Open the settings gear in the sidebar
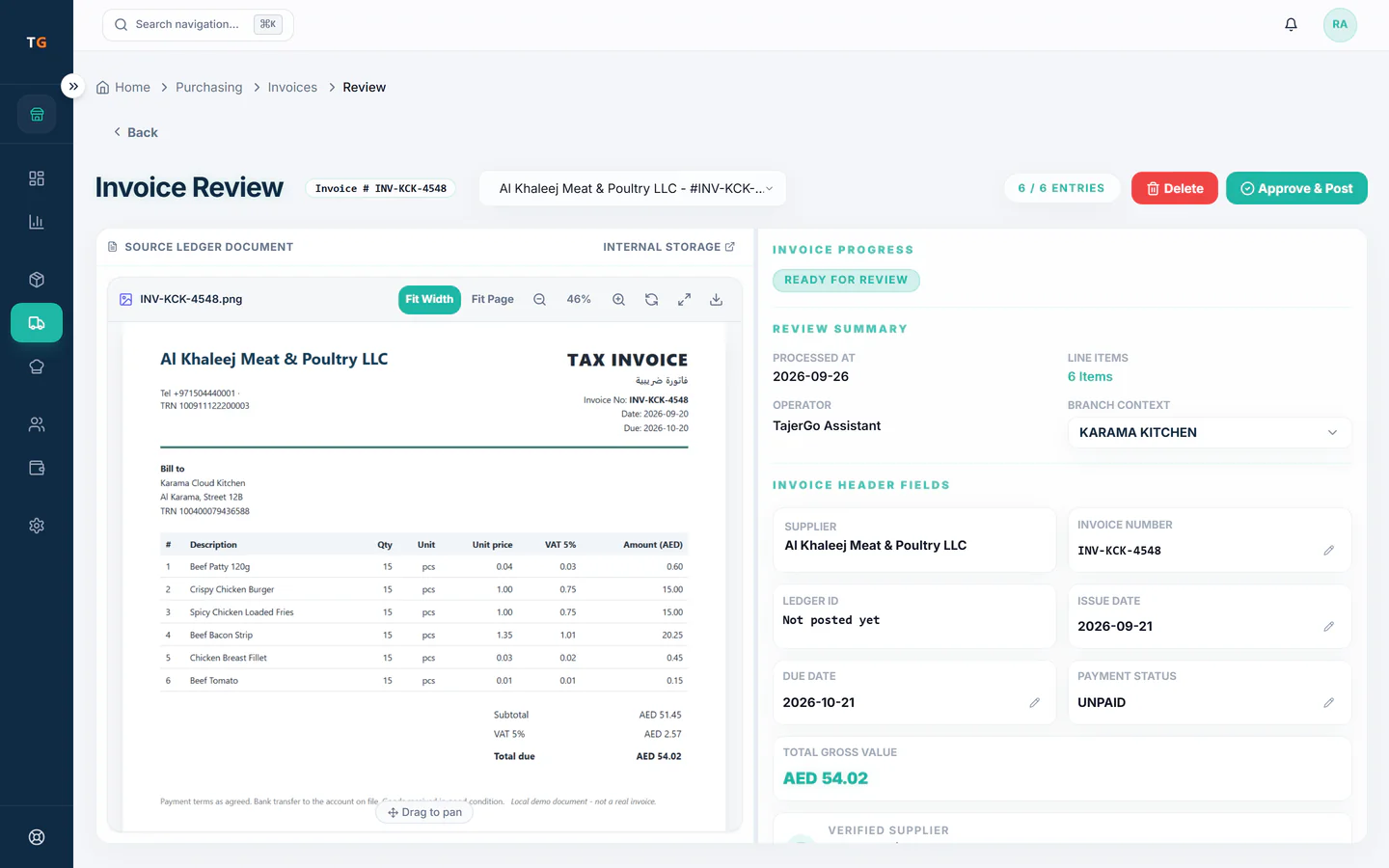 click(37, 526)
